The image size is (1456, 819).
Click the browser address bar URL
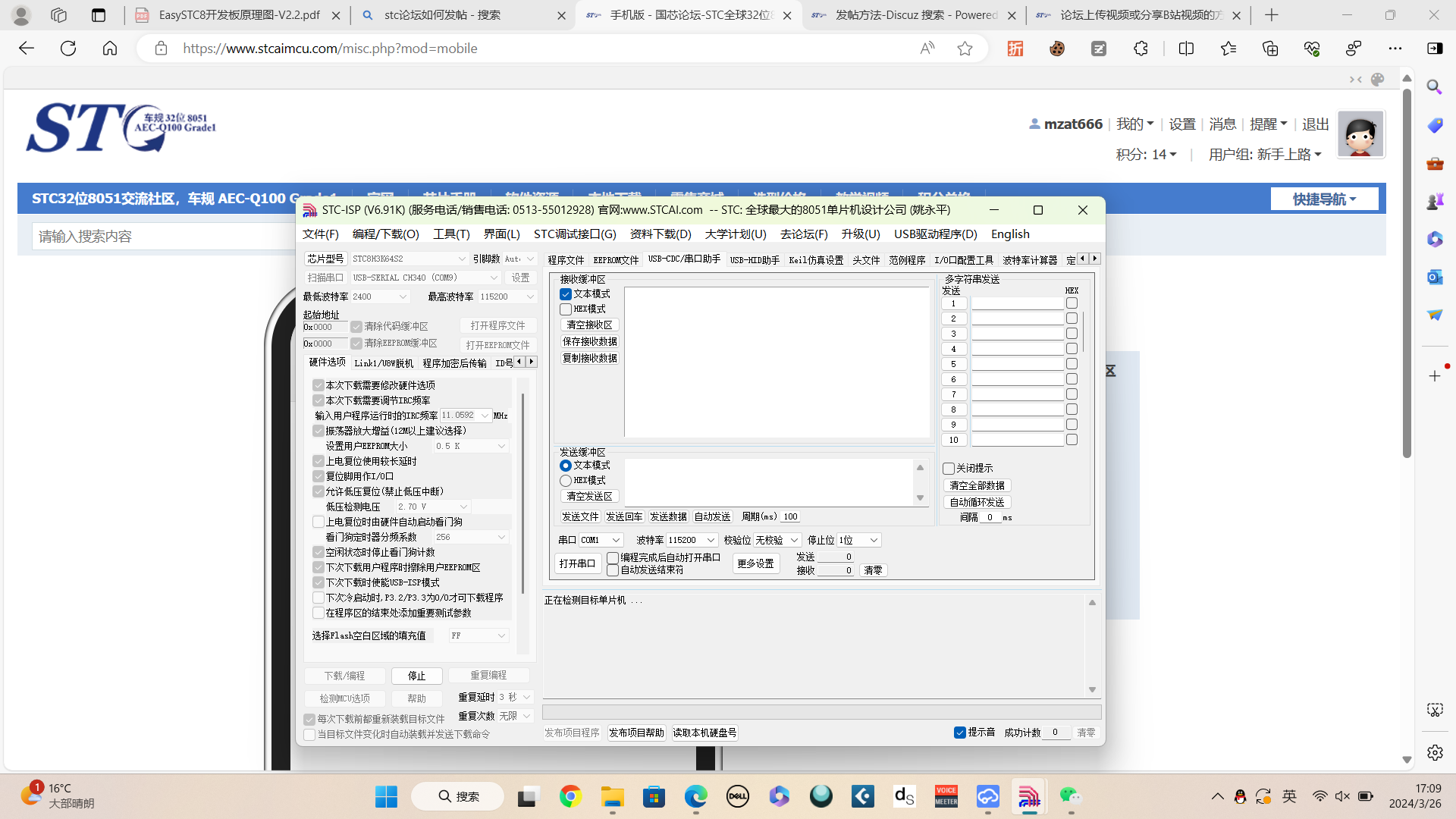pyautogui.click(x=330, y=49)
